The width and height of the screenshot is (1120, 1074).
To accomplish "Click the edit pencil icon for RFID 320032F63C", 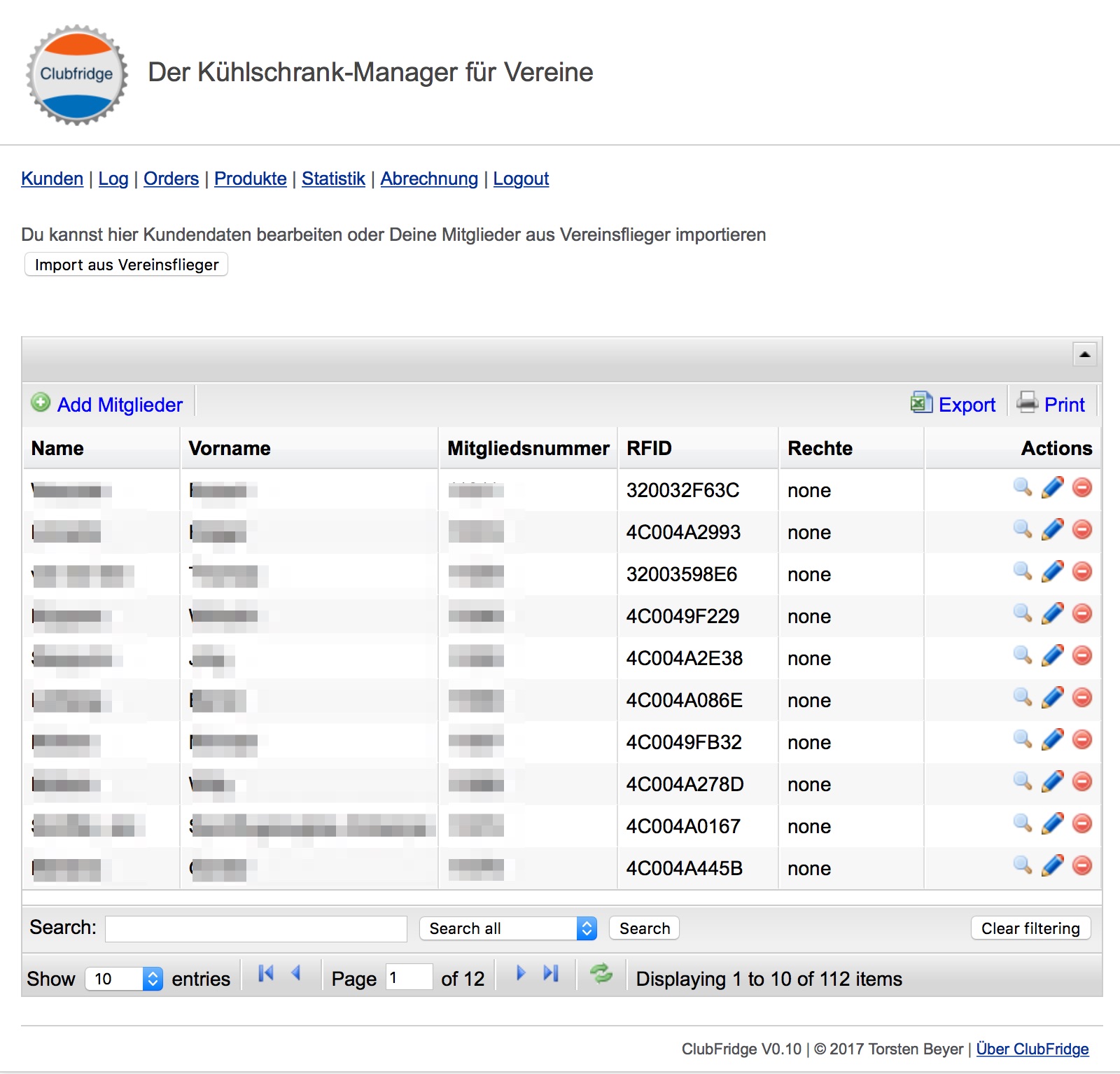I will tap(1052, 487).
